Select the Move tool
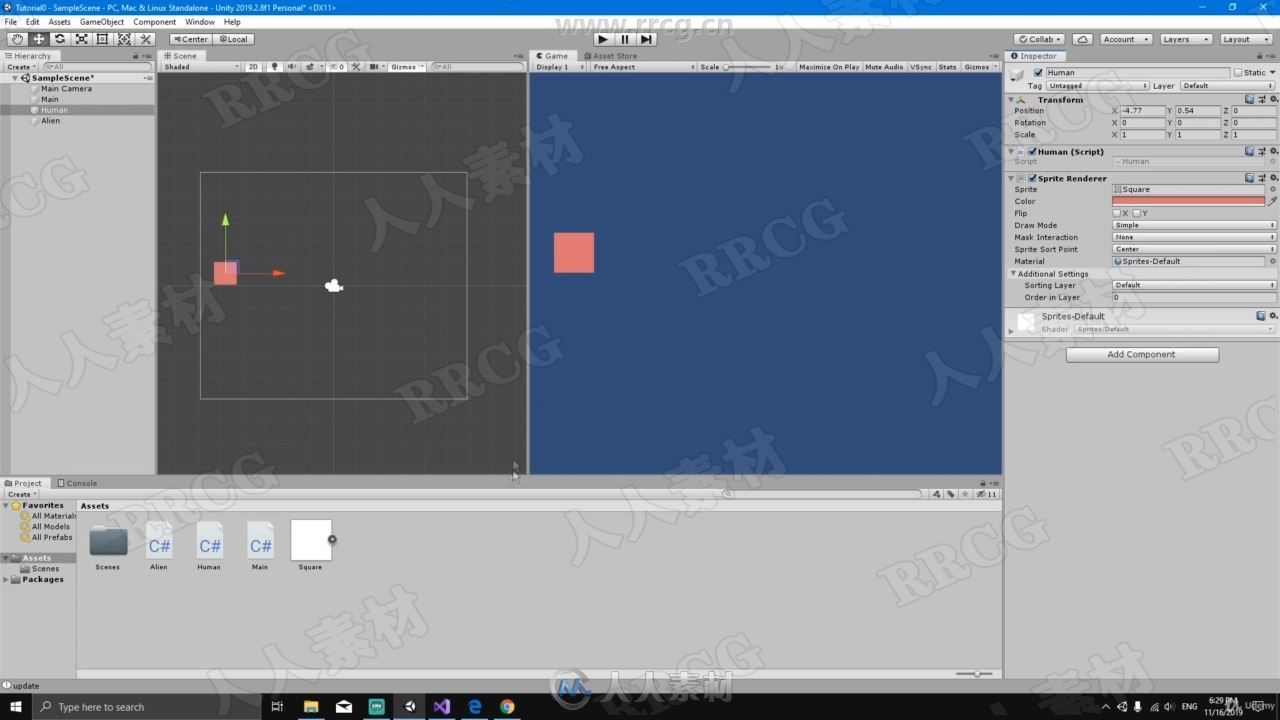1280x720 pixels. 39,39
